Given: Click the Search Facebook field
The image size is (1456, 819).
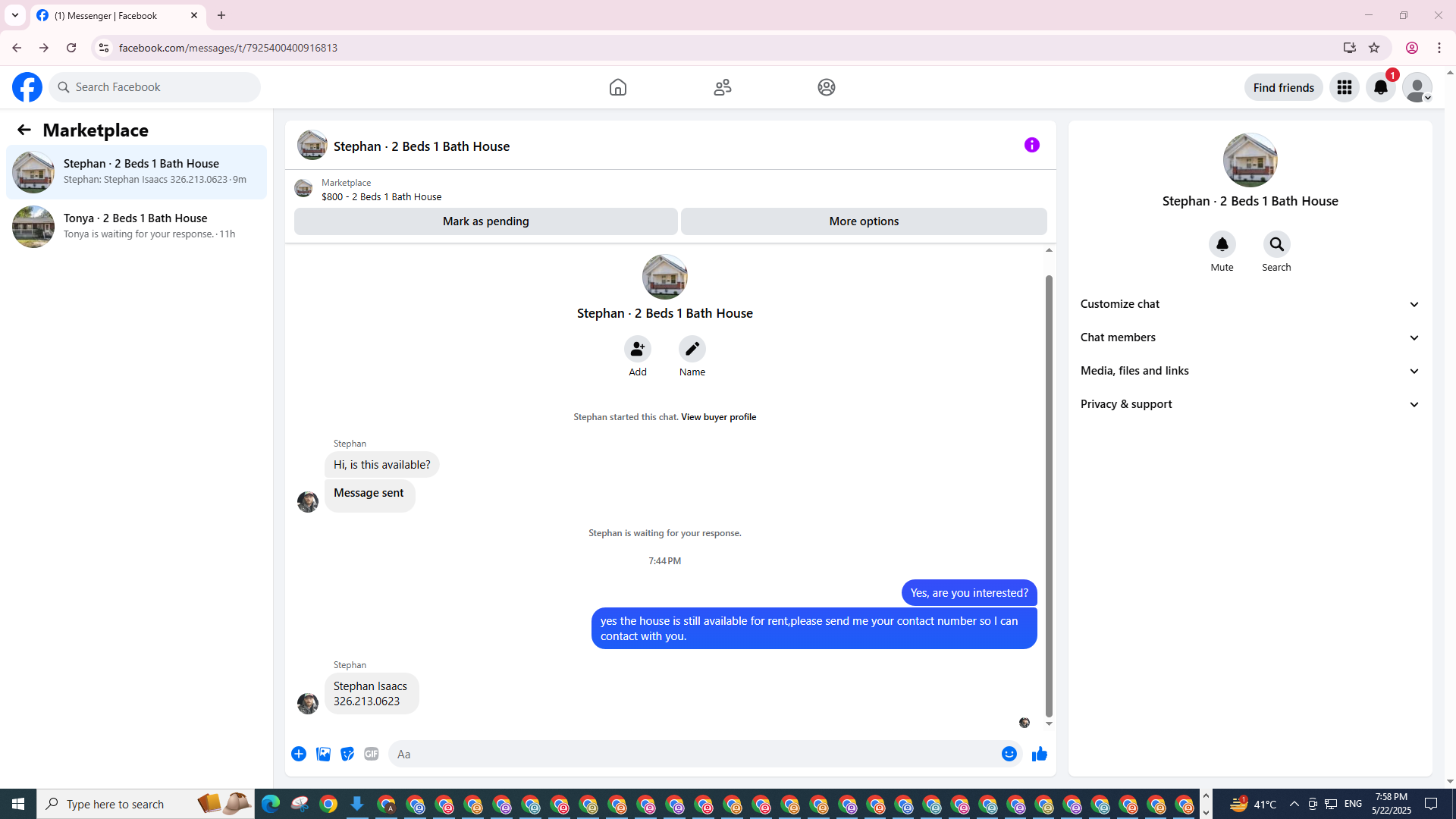Looking at the screenshot, I should [x=155, y=87].
